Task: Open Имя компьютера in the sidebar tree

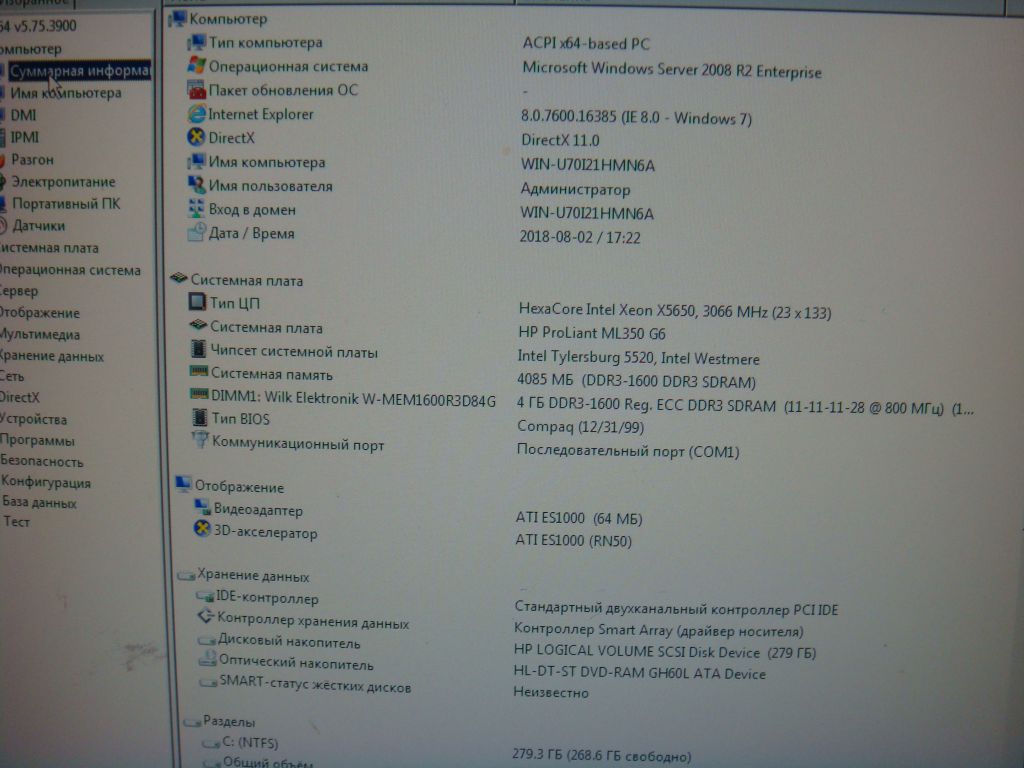Action: 65,93
